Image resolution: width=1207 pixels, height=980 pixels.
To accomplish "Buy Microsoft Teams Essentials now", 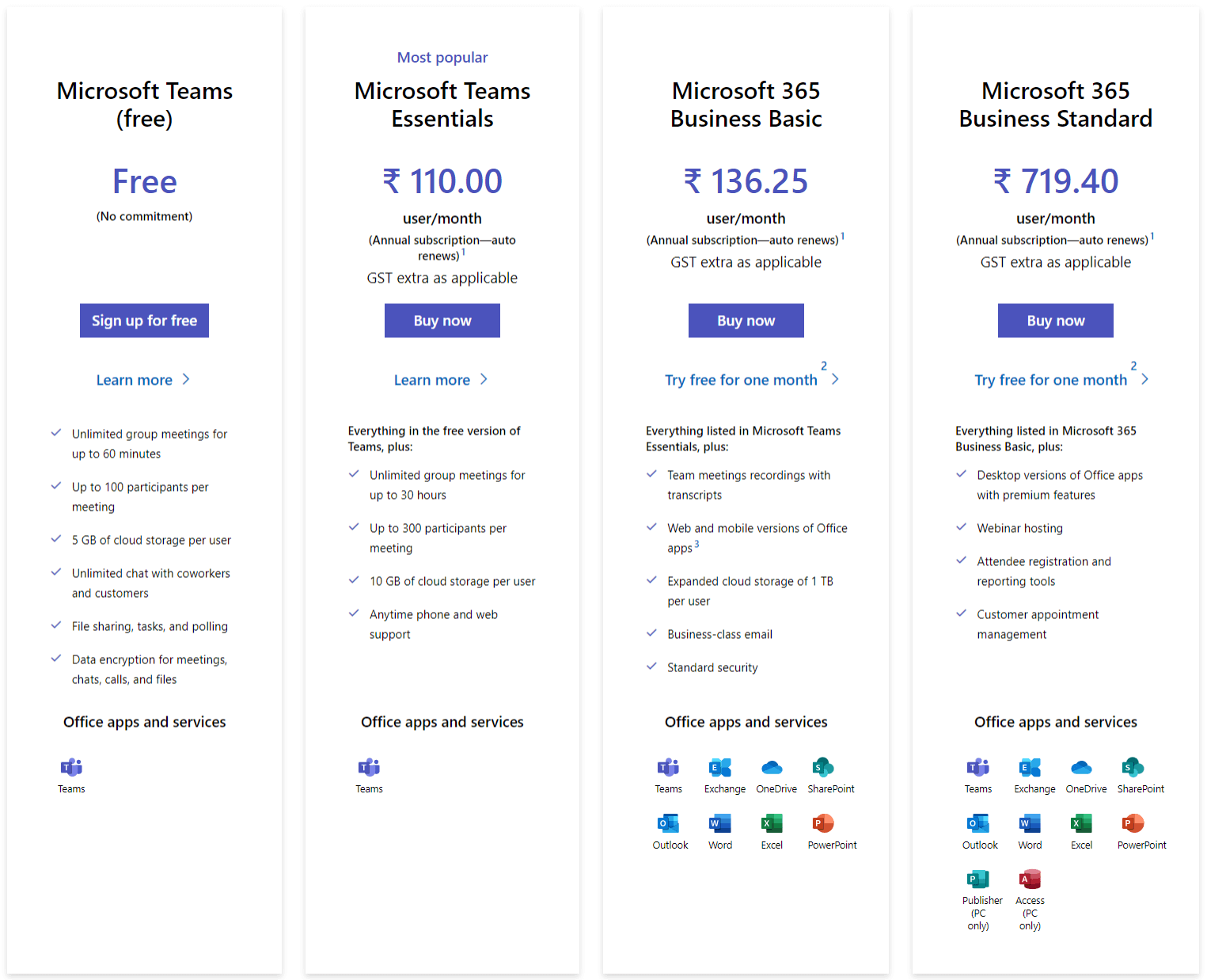I will 442,321.
